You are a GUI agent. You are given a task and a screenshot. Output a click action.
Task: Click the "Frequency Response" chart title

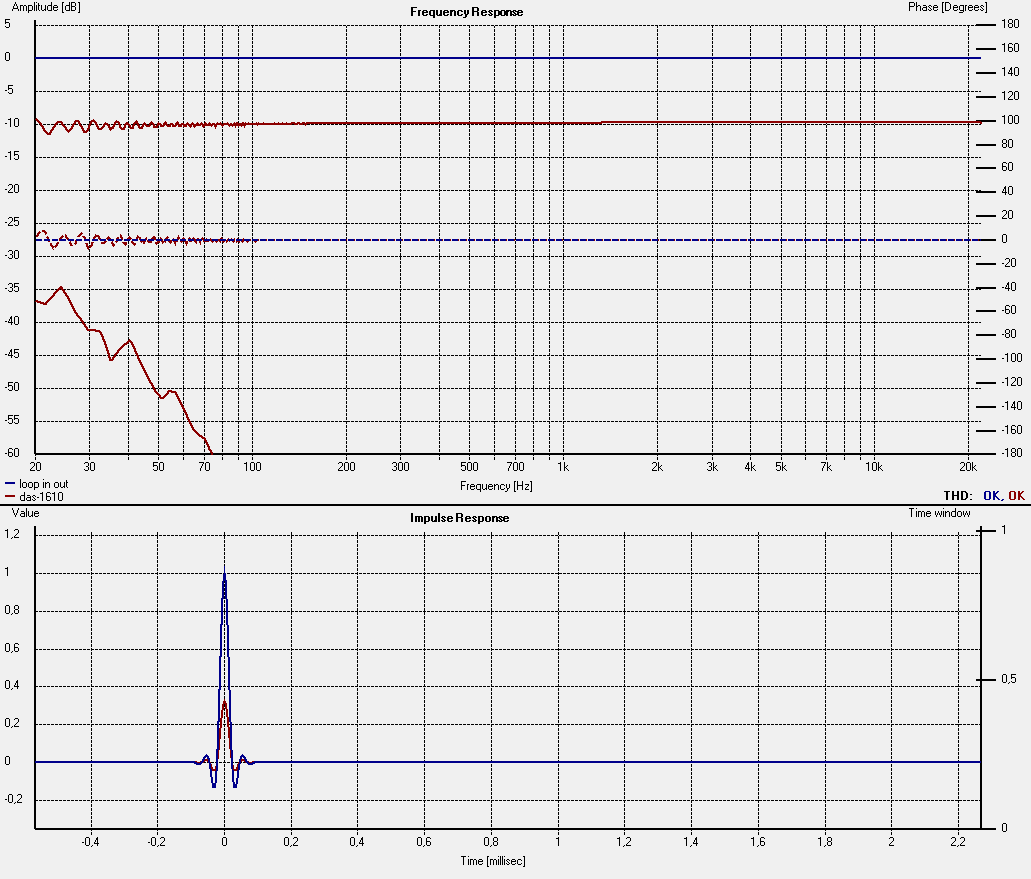point(466,12)
